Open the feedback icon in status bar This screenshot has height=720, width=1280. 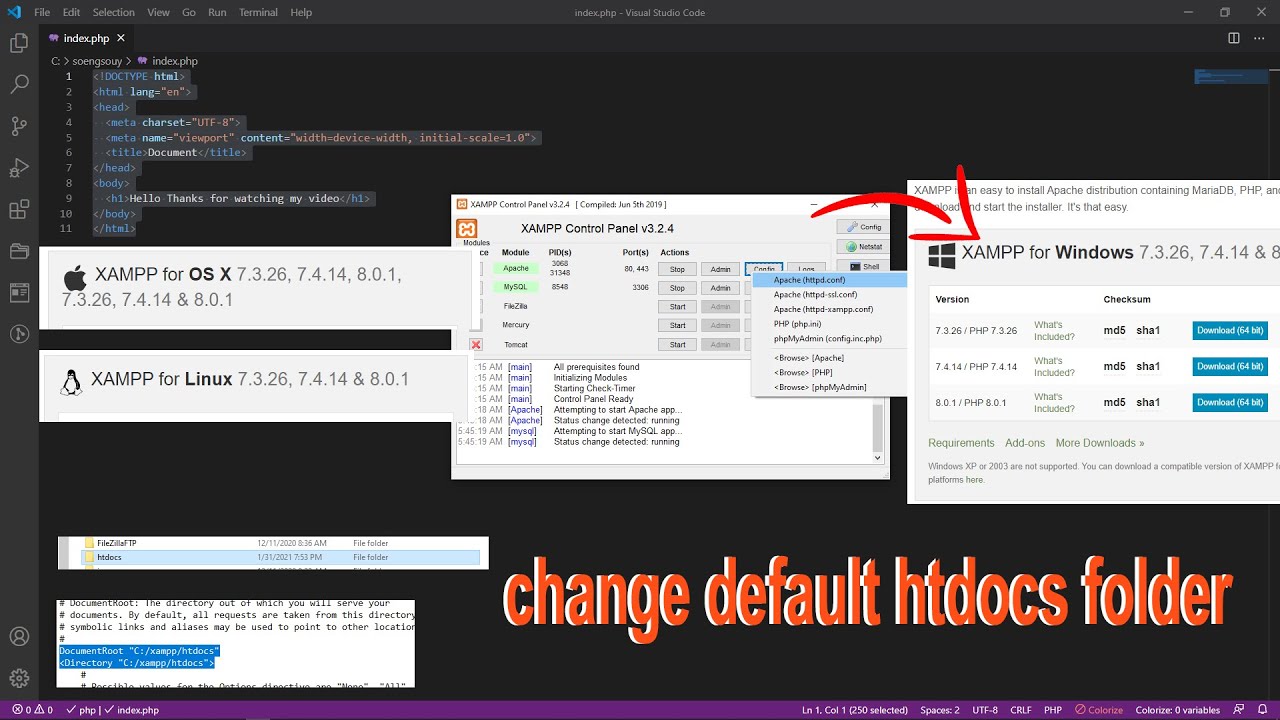[1238, 710]
